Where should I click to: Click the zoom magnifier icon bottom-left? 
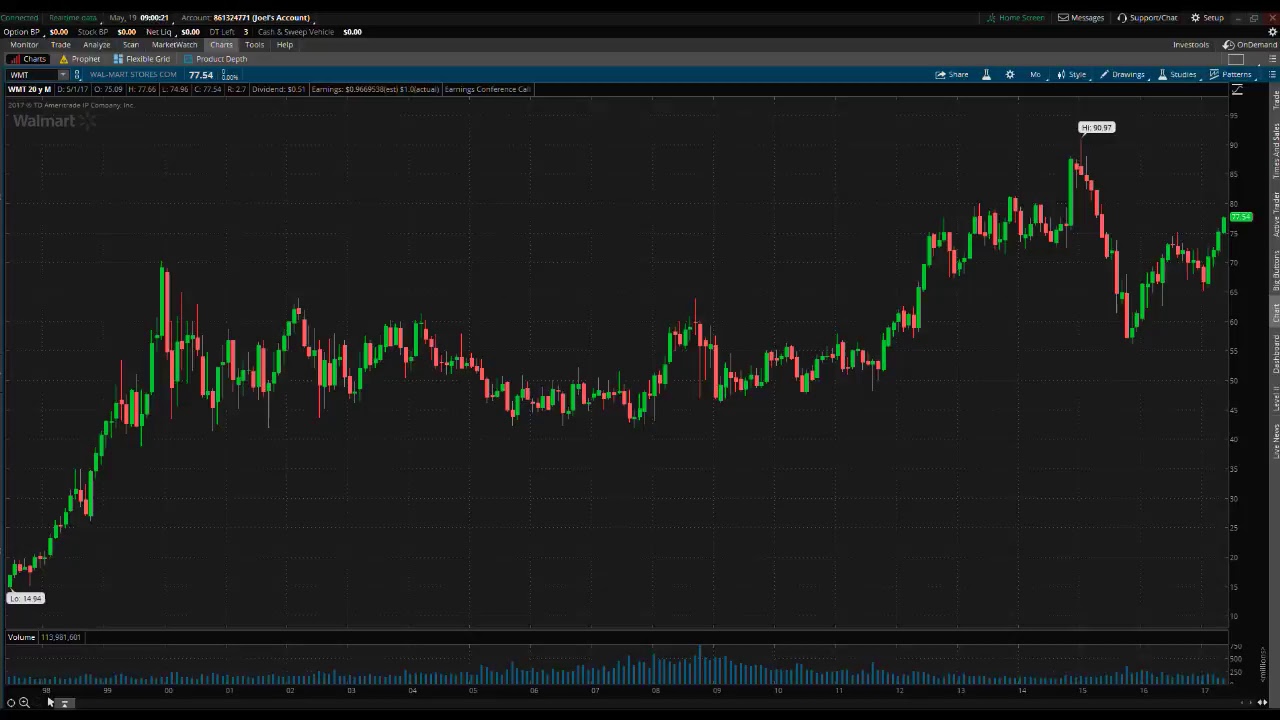[24, 703]
